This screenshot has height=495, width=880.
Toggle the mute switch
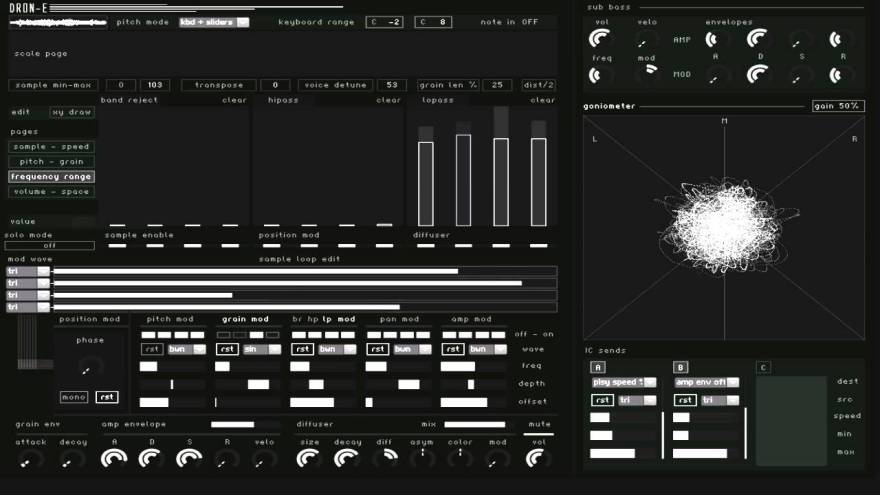click(539, 433)
